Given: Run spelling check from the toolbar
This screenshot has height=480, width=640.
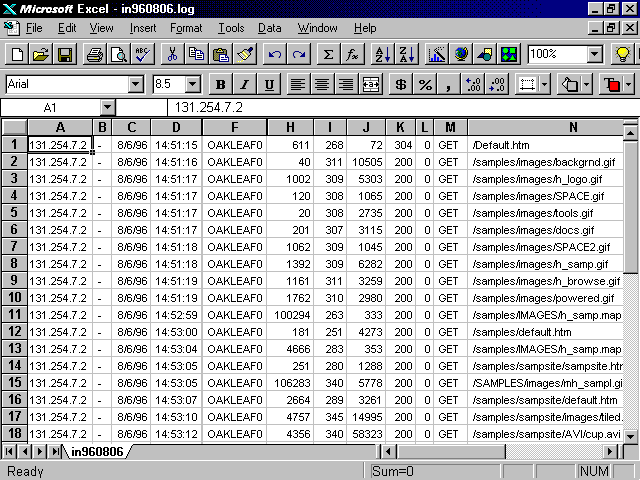Looking at the screenshot, I should click(x=141, y=54).
